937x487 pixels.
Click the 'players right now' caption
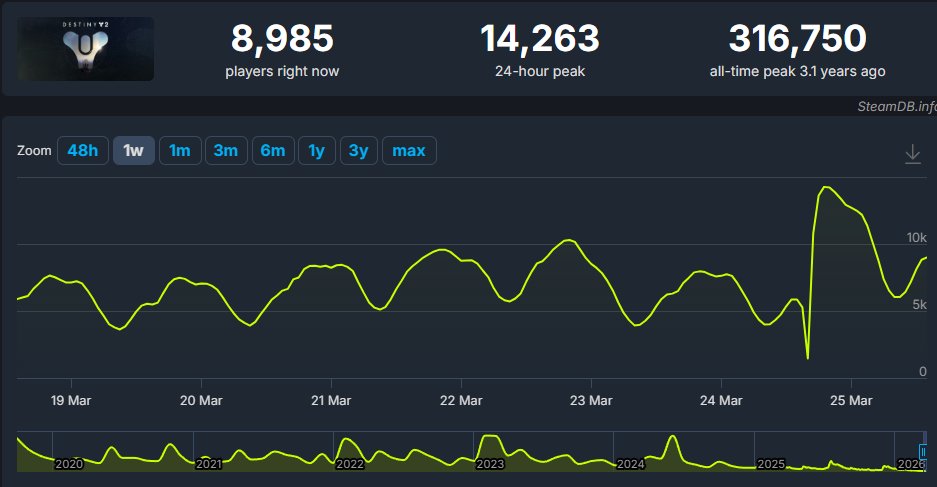[282, 72]
